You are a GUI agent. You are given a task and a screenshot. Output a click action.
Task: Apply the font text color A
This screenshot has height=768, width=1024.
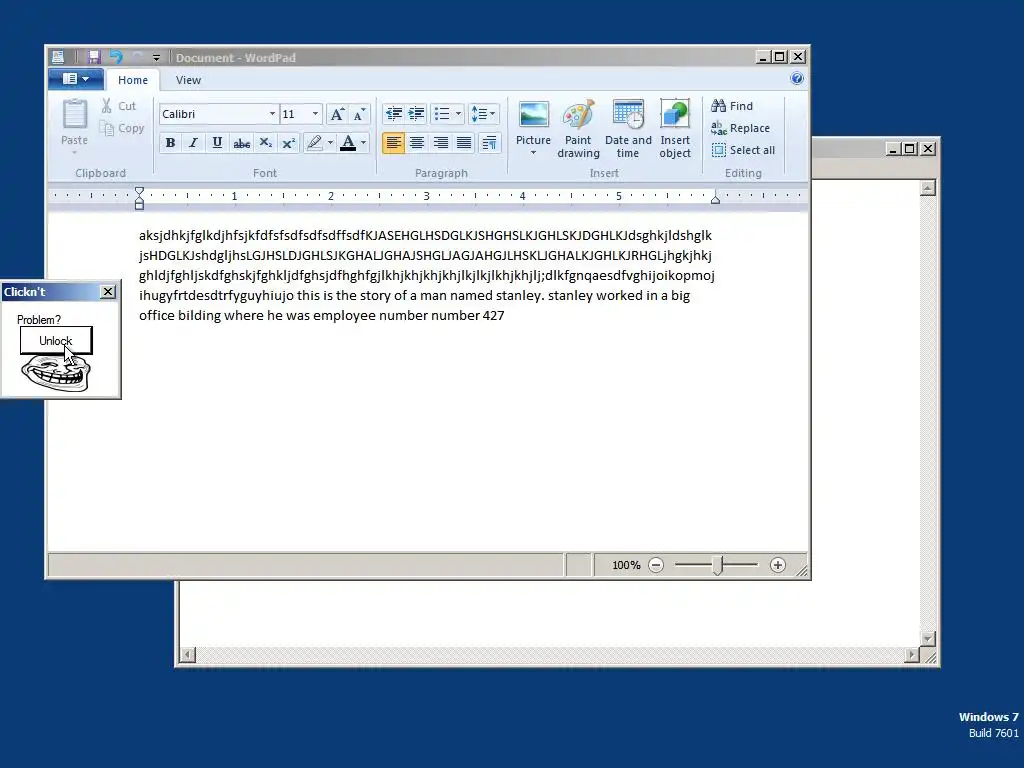coord(348,142)
